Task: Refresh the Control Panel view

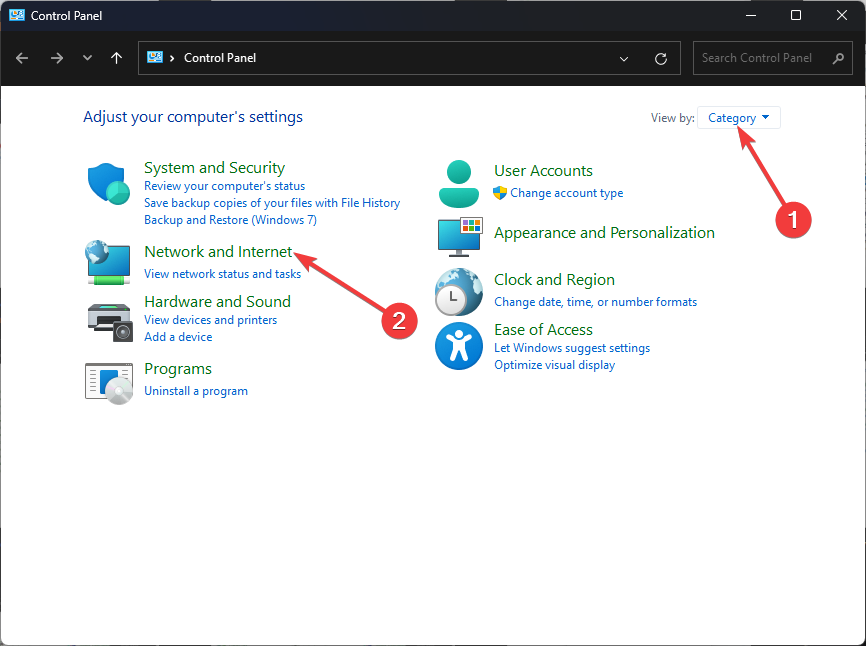Action: click(660, 58)
